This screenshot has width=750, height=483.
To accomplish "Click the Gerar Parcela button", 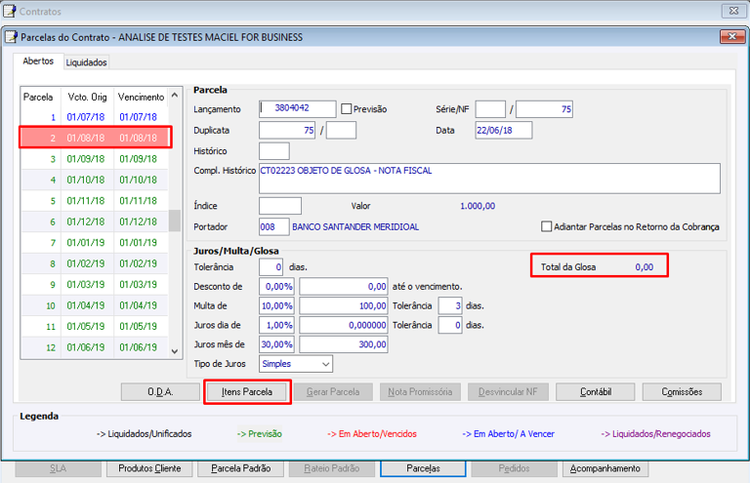I will point(333,392).
